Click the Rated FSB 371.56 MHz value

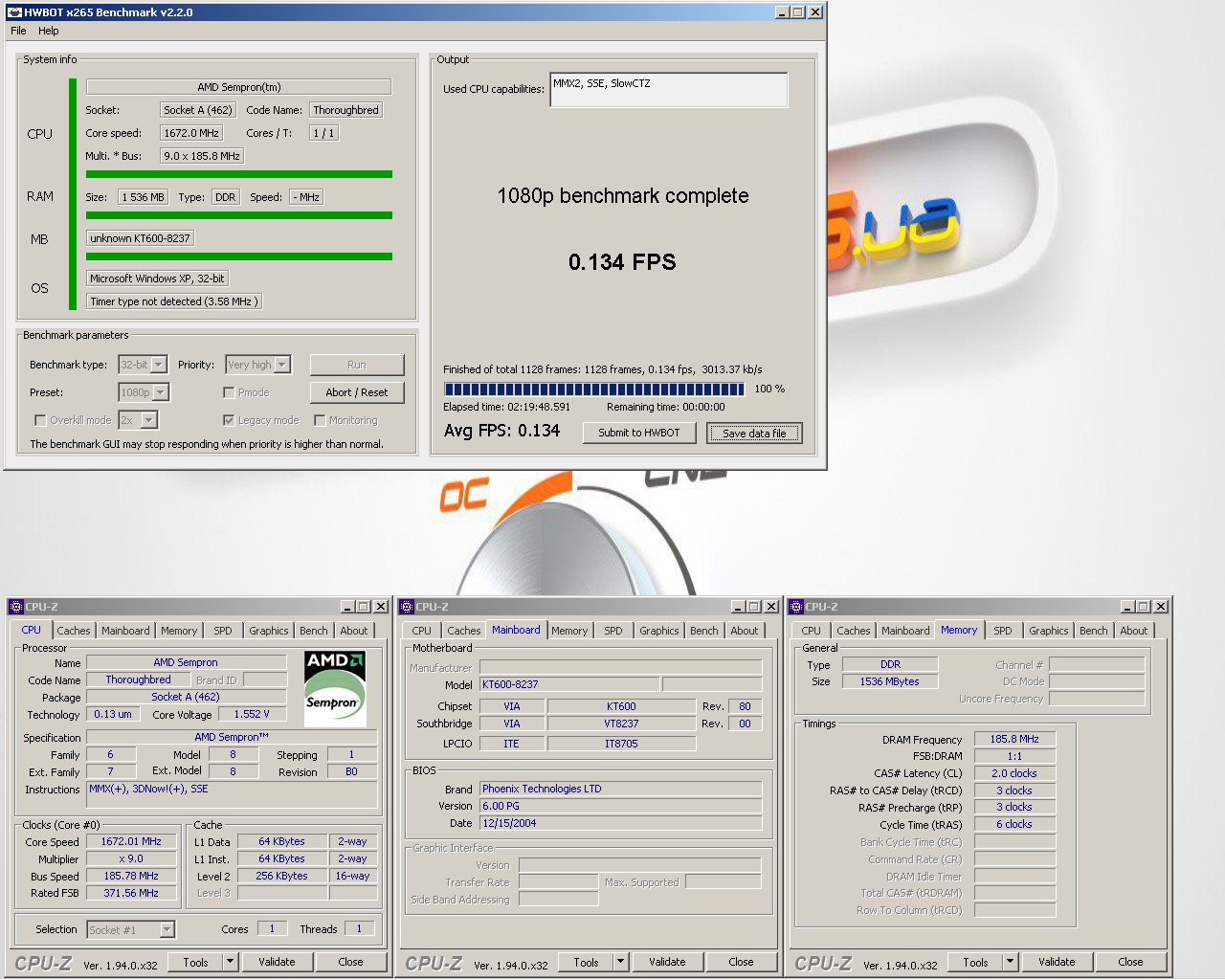pyautogui.click(x=131, y=893)
